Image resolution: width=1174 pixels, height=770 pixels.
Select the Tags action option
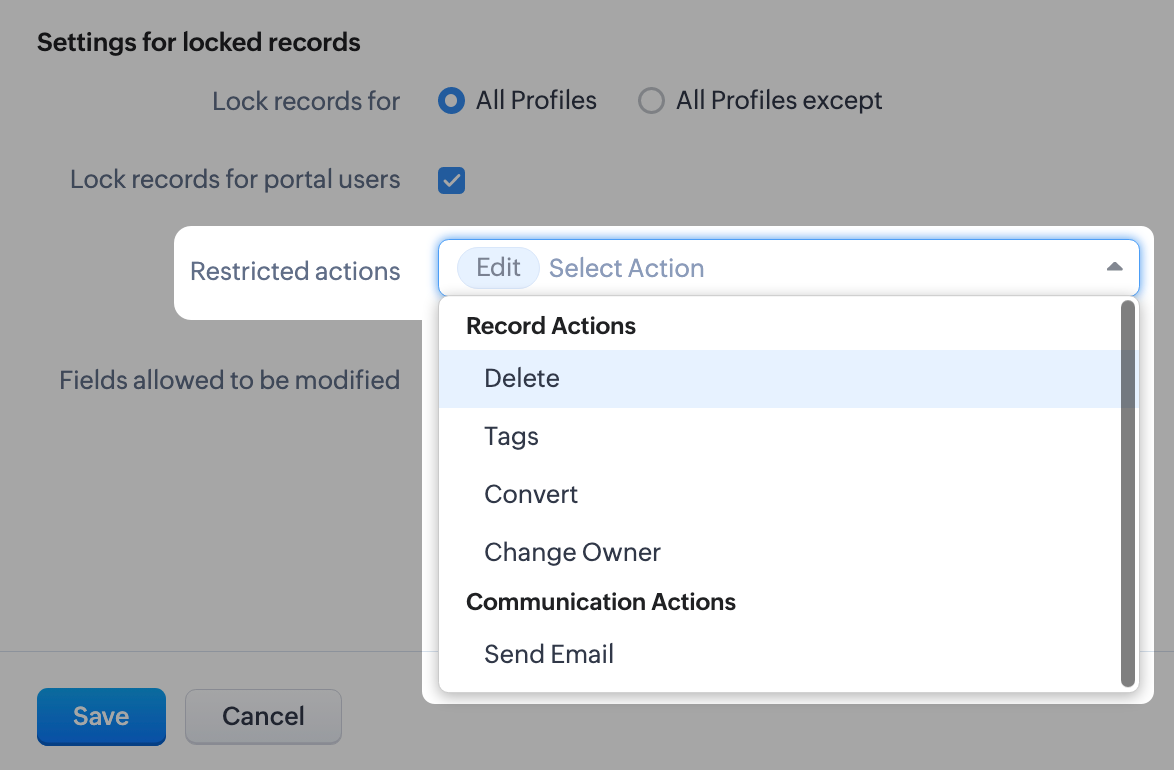coord(511,437)
